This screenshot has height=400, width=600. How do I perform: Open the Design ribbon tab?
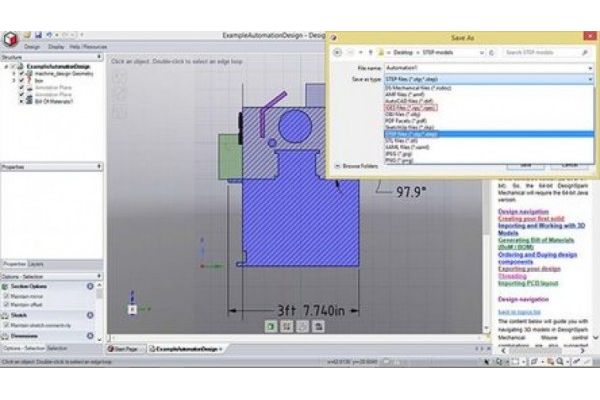(x=32, y=47)
